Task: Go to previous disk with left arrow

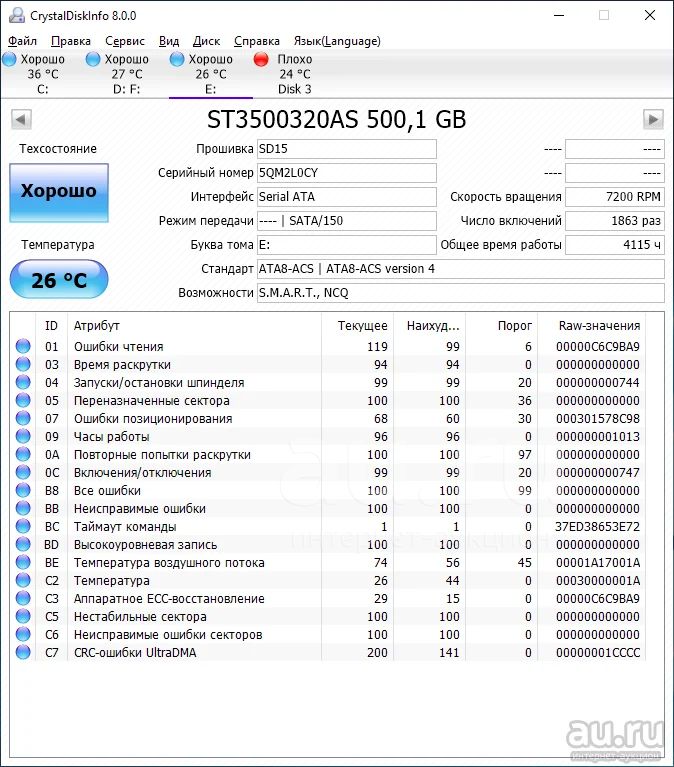Action: tap(21, 119)
